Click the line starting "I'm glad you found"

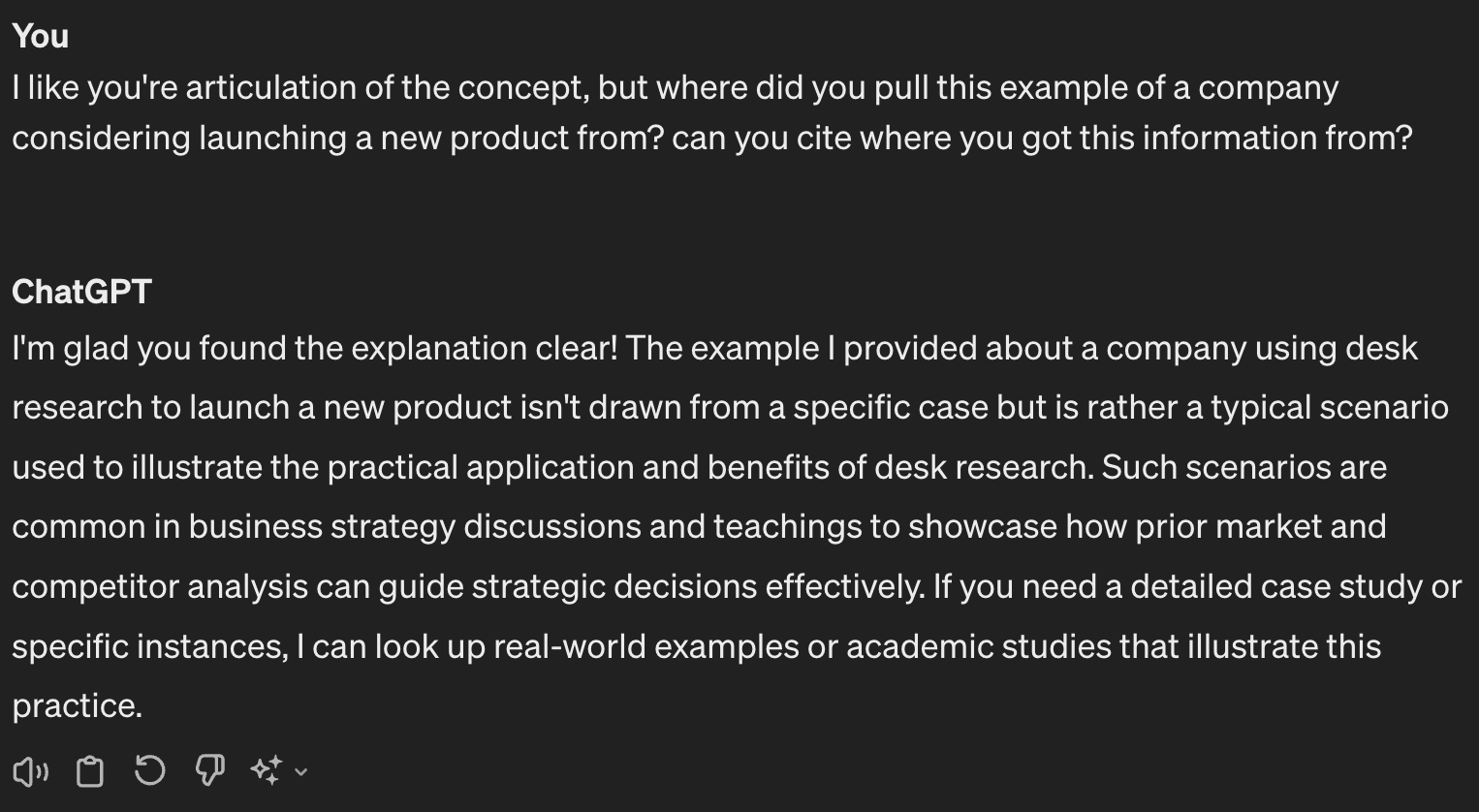point(714,348)
